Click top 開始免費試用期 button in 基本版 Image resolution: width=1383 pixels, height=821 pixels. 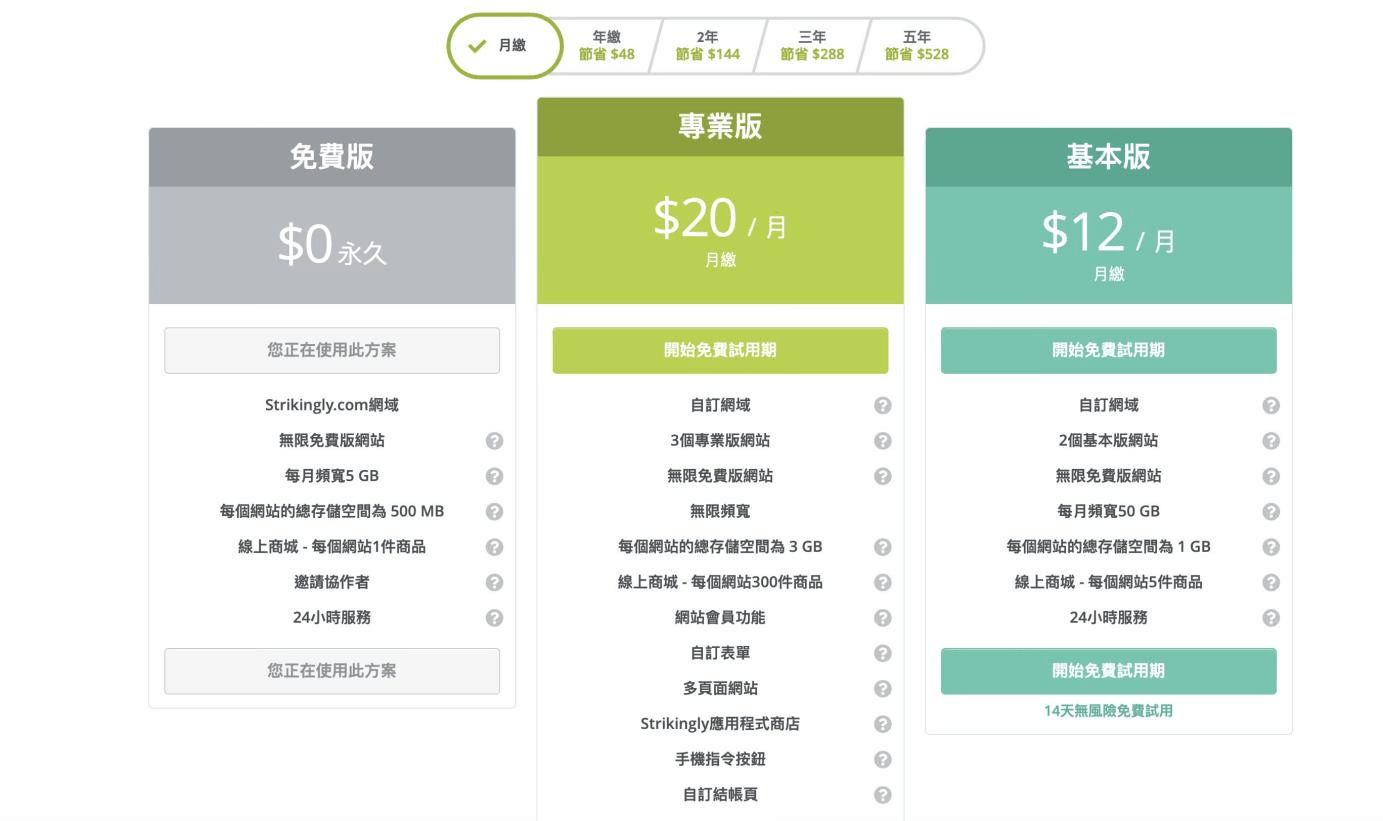(1108, 350)
